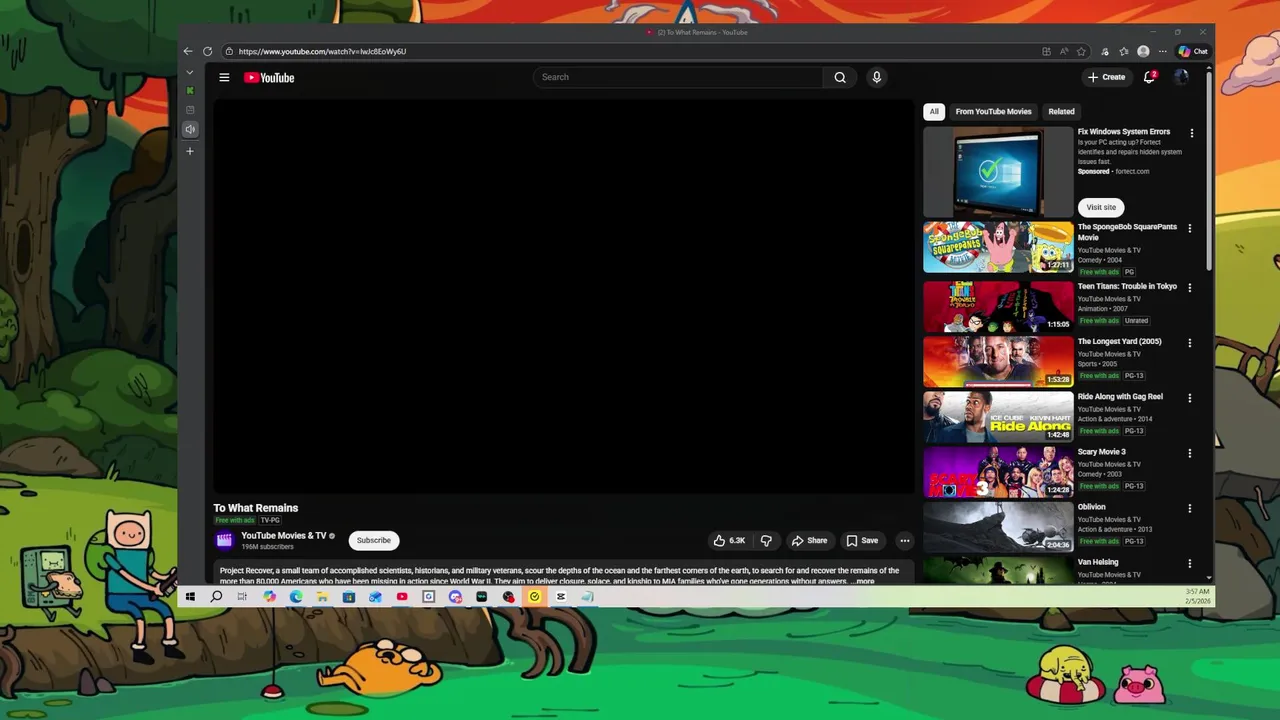Click the search magnifier button
The height and width of the screenshot is (720, 1280).
coord(840,77)
